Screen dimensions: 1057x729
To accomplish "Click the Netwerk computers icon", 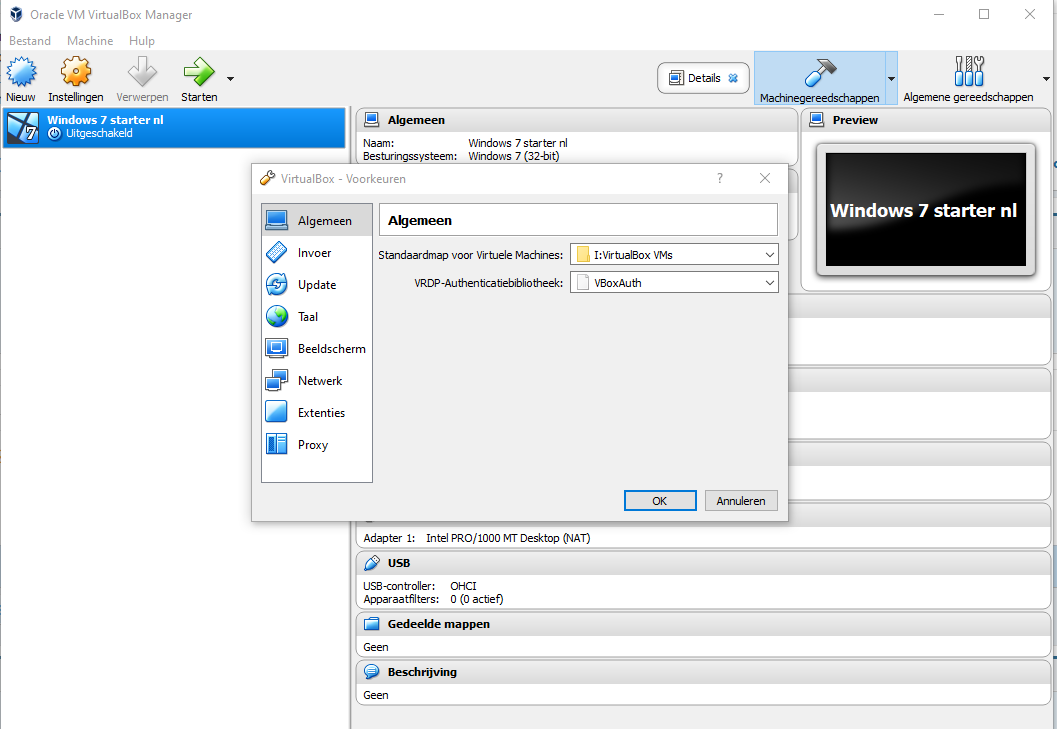I will tap(276, 380).
